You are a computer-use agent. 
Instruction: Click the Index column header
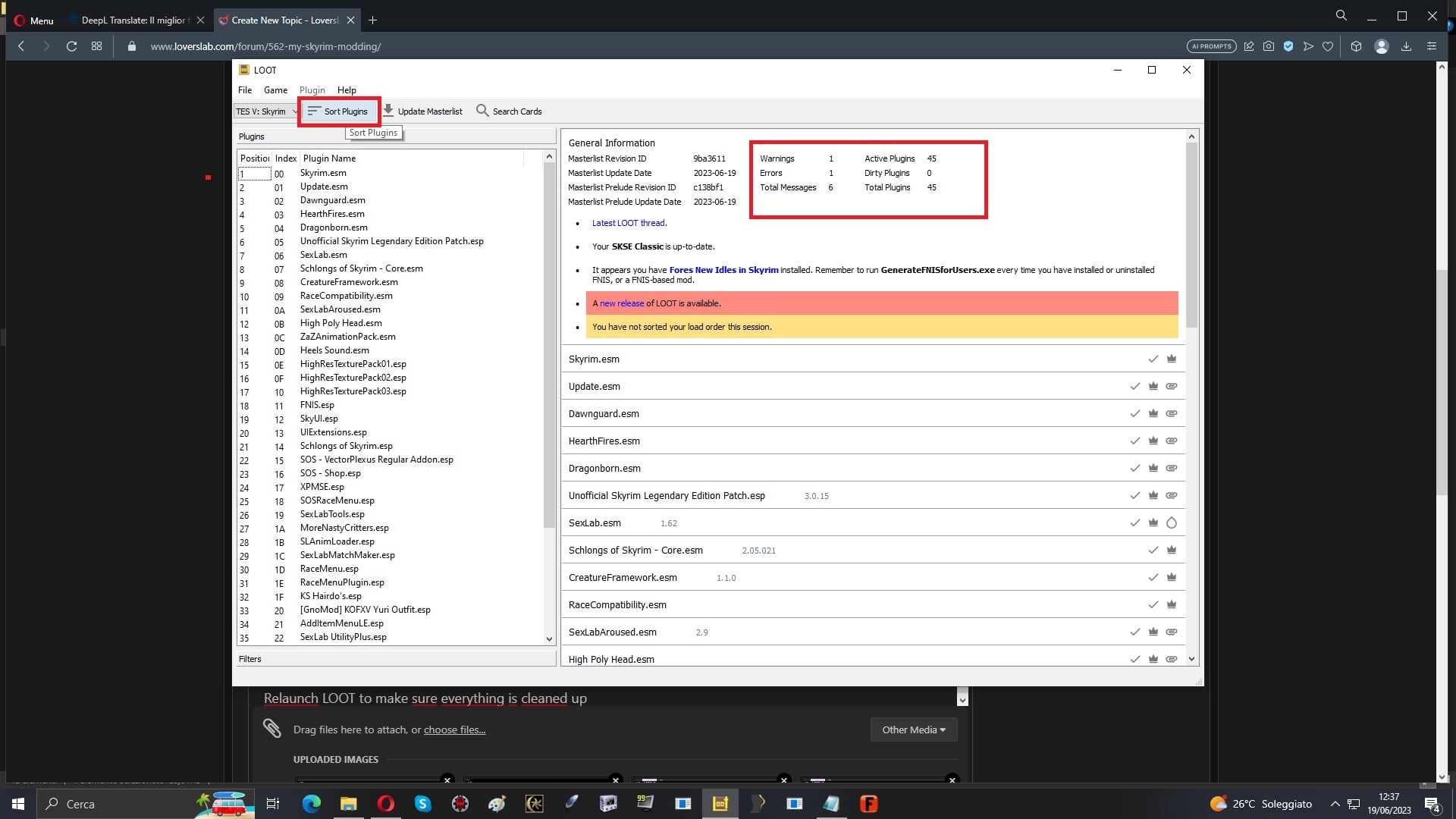(285, 158)
